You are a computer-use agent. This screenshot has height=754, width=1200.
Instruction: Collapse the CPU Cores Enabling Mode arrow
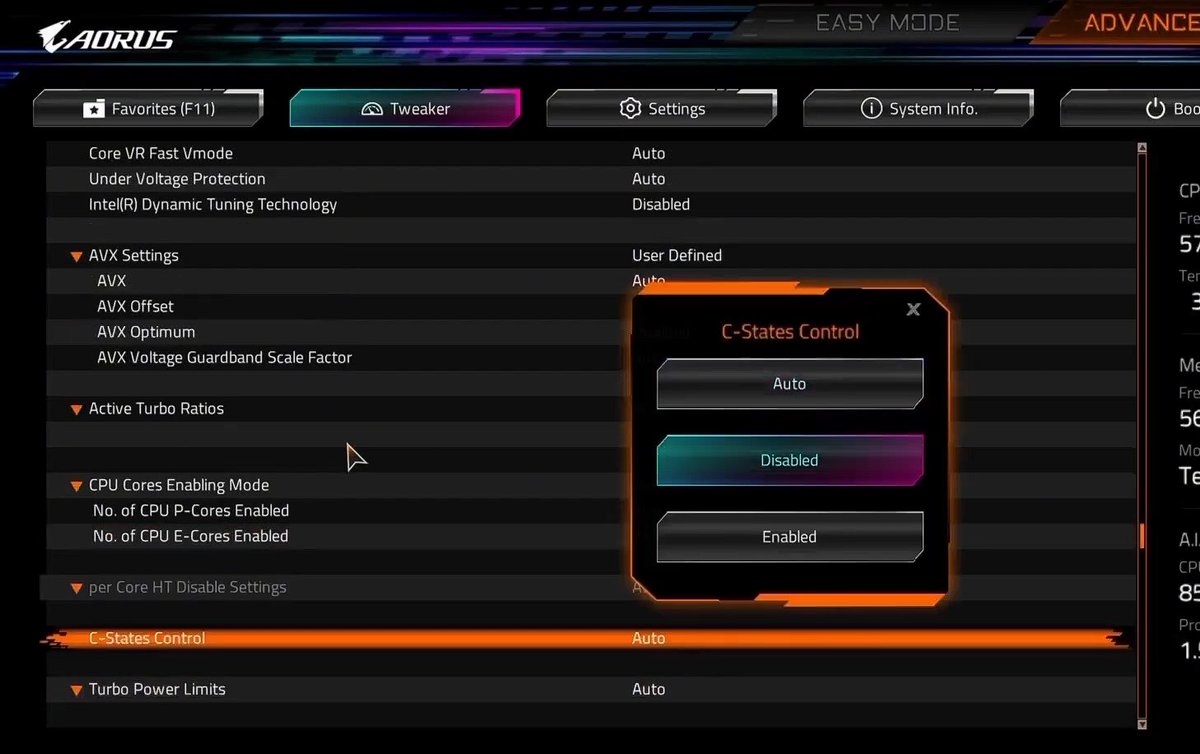76,487
